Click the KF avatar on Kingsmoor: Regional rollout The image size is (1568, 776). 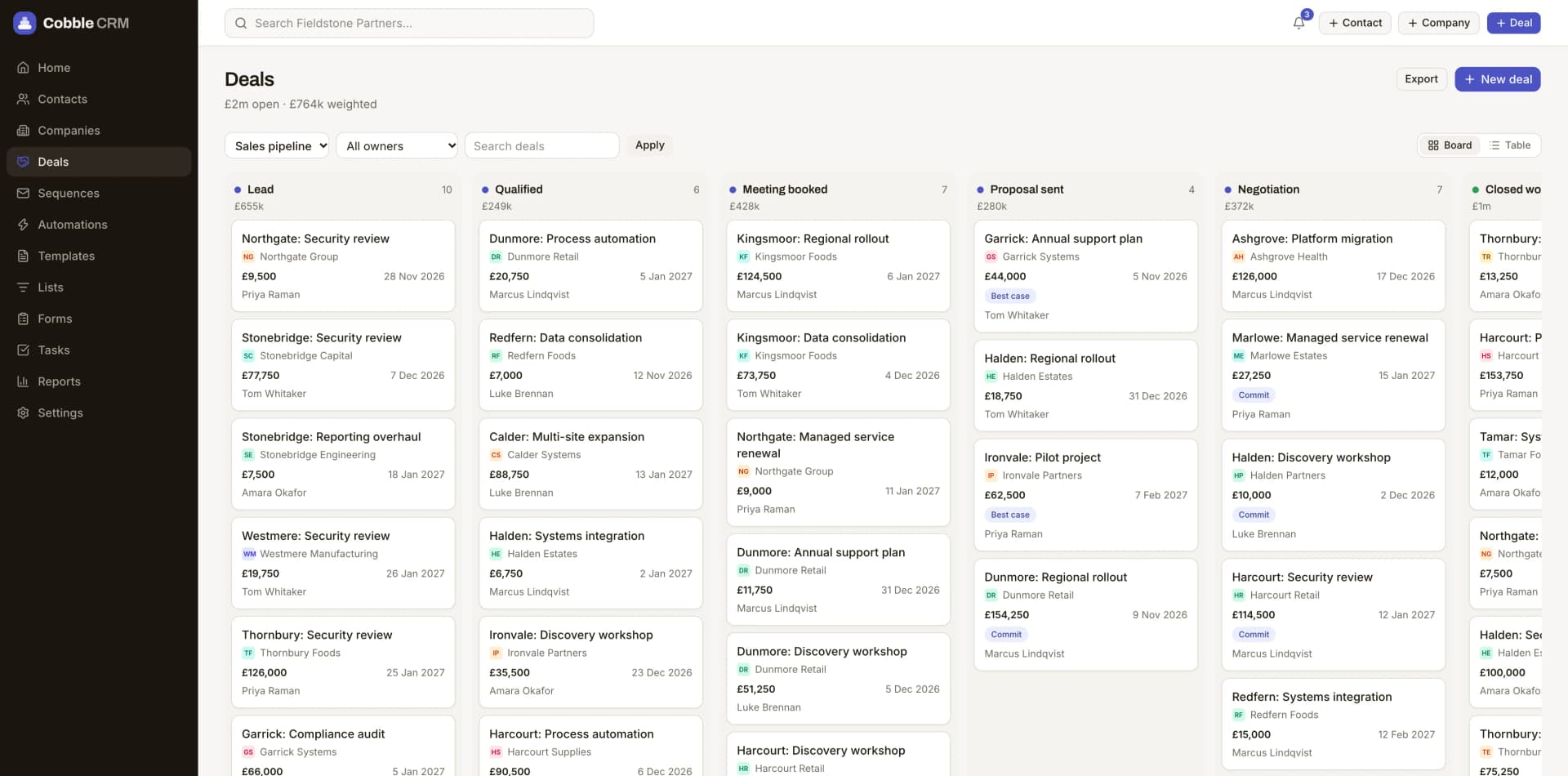(743, 256)
